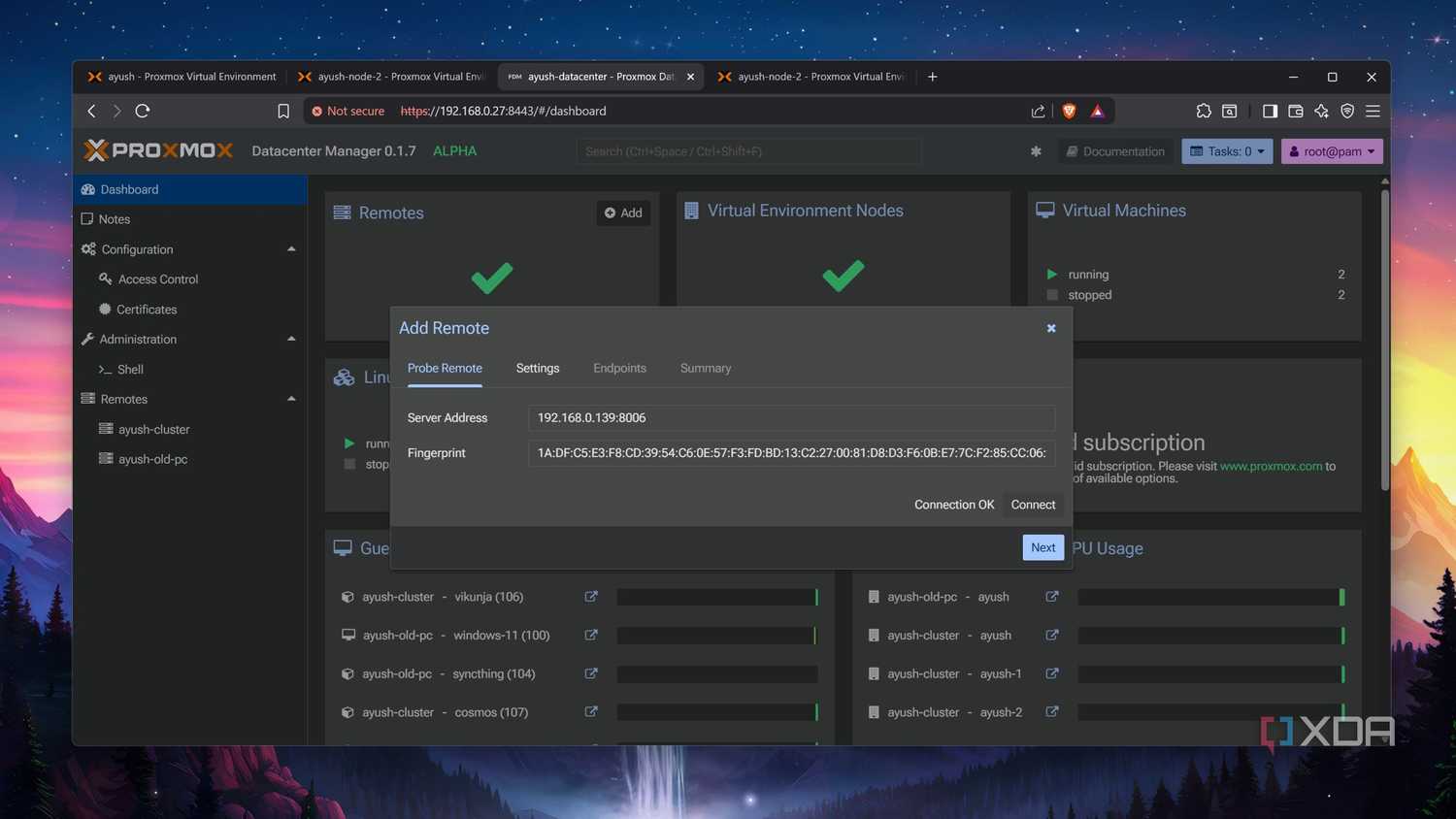Click the Fingerprint field

tap(791, 453)
